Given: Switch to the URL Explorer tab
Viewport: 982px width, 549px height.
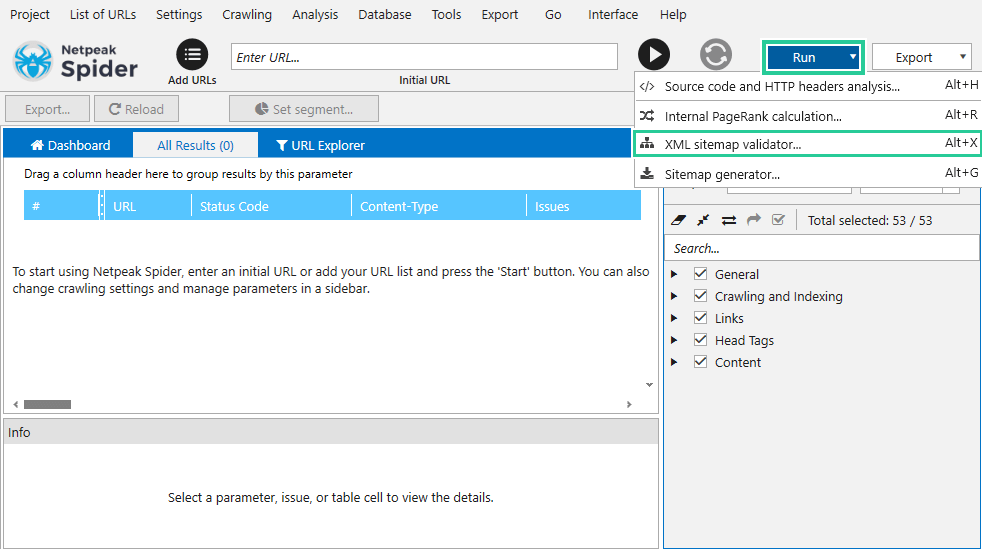Looking at the screenshot, I should (x=320, y=145).
